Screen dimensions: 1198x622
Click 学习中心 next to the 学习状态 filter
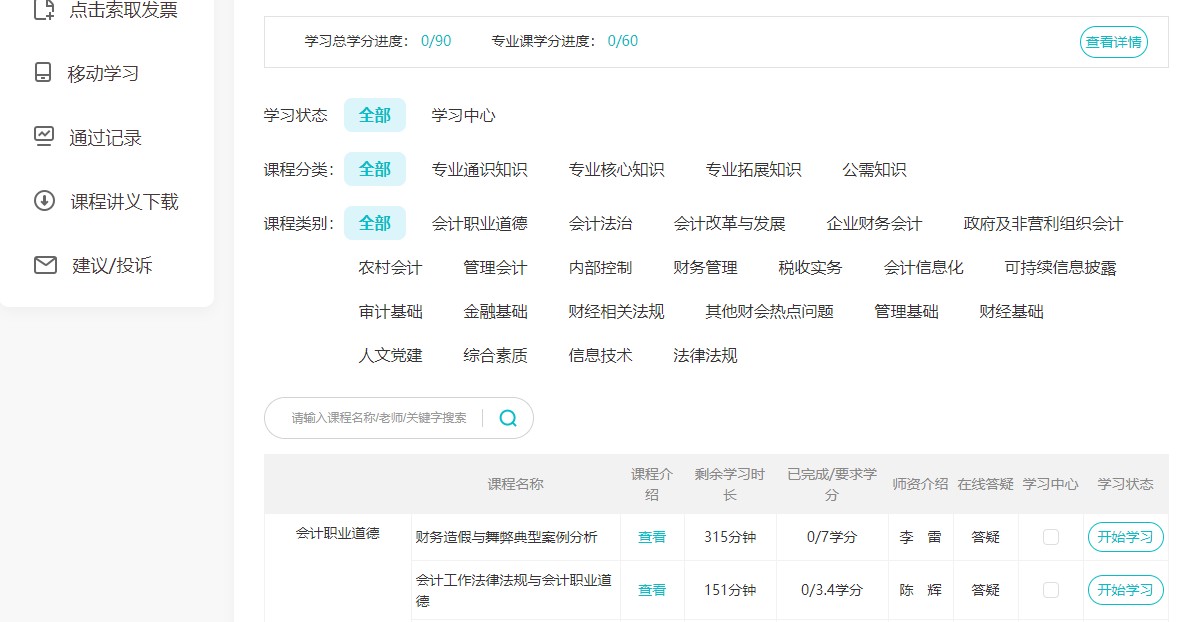(461, 114)
